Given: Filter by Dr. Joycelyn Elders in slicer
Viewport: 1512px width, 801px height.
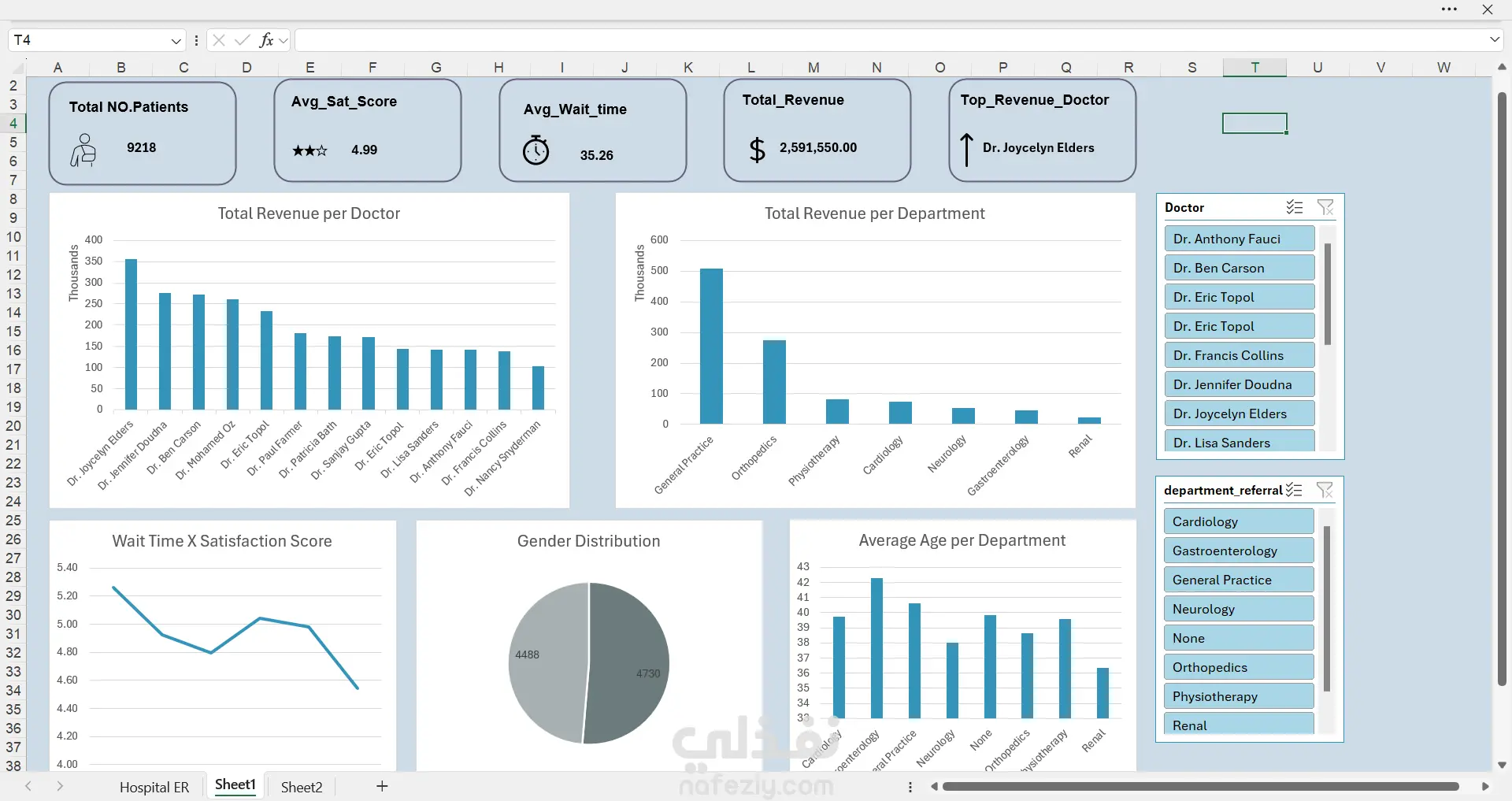Looking at the screenshot, I should 1240,413.
